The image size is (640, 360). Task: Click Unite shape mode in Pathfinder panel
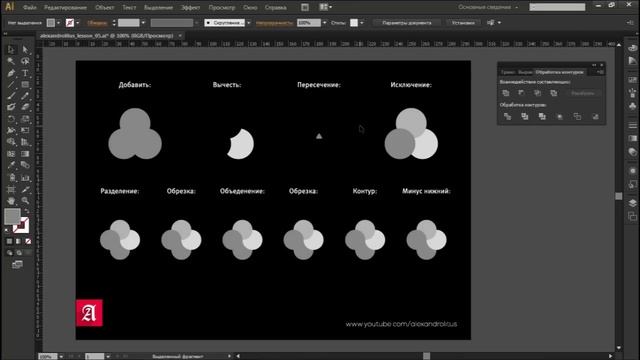click(x=506, y=93)
